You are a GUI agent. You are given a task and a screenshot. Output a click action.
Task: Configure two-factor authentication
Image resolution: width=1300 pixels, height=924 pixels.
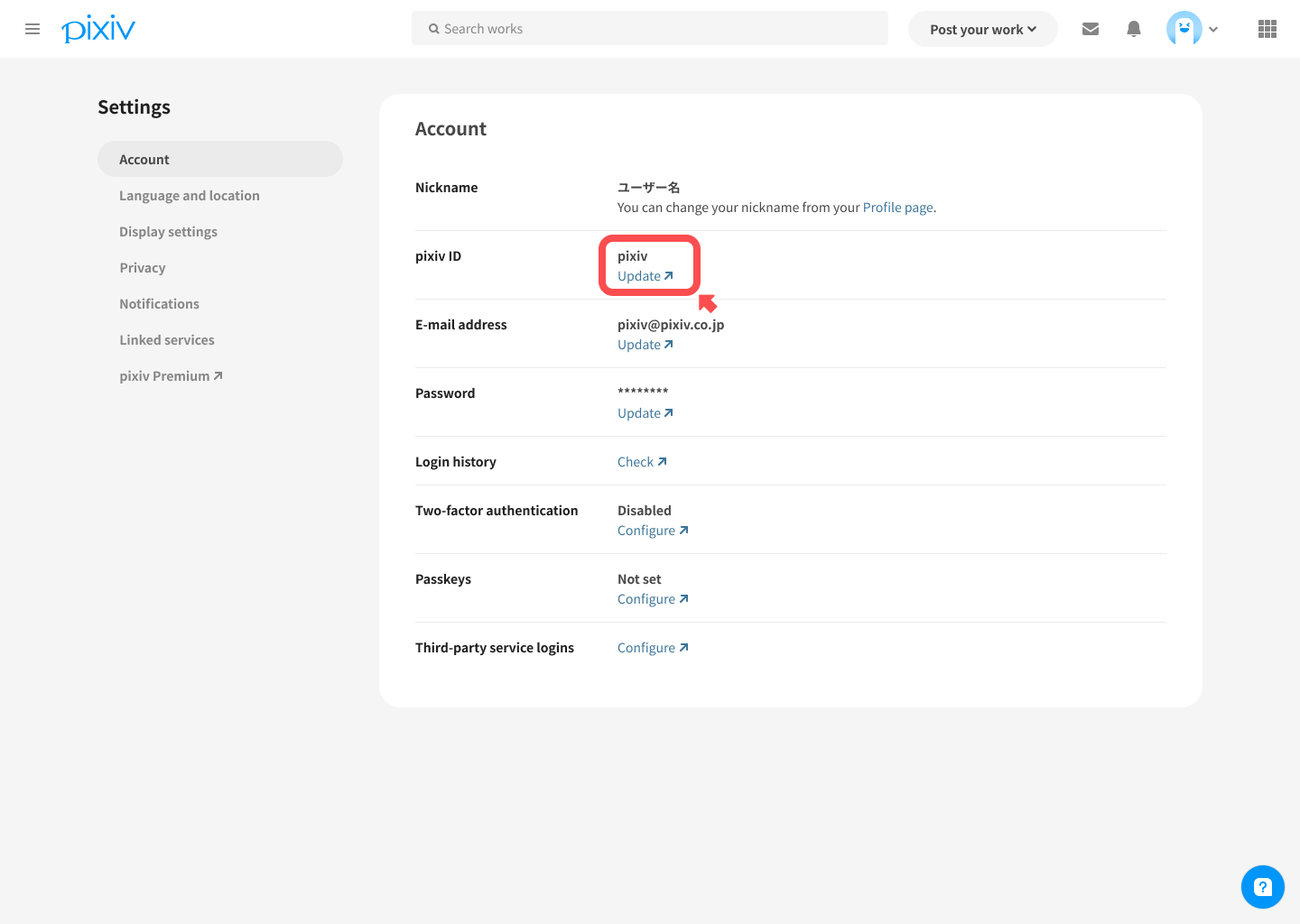pyautogui.click(x=653, y=530)
